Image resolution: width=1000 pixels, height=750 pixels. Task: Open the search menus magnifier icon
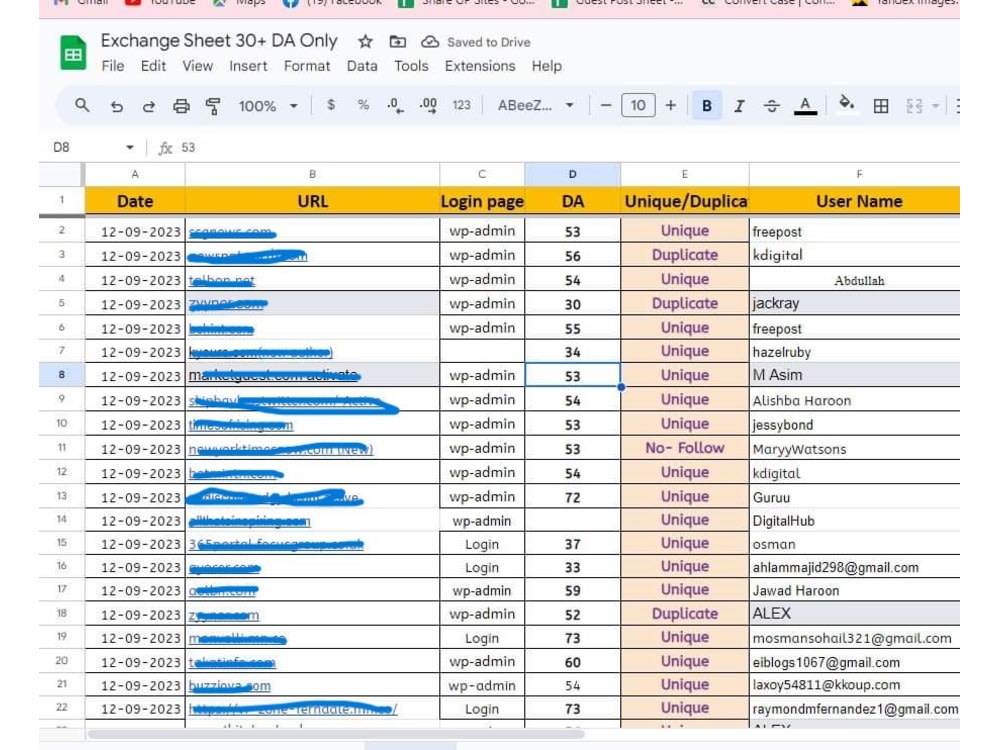[82, 105]
